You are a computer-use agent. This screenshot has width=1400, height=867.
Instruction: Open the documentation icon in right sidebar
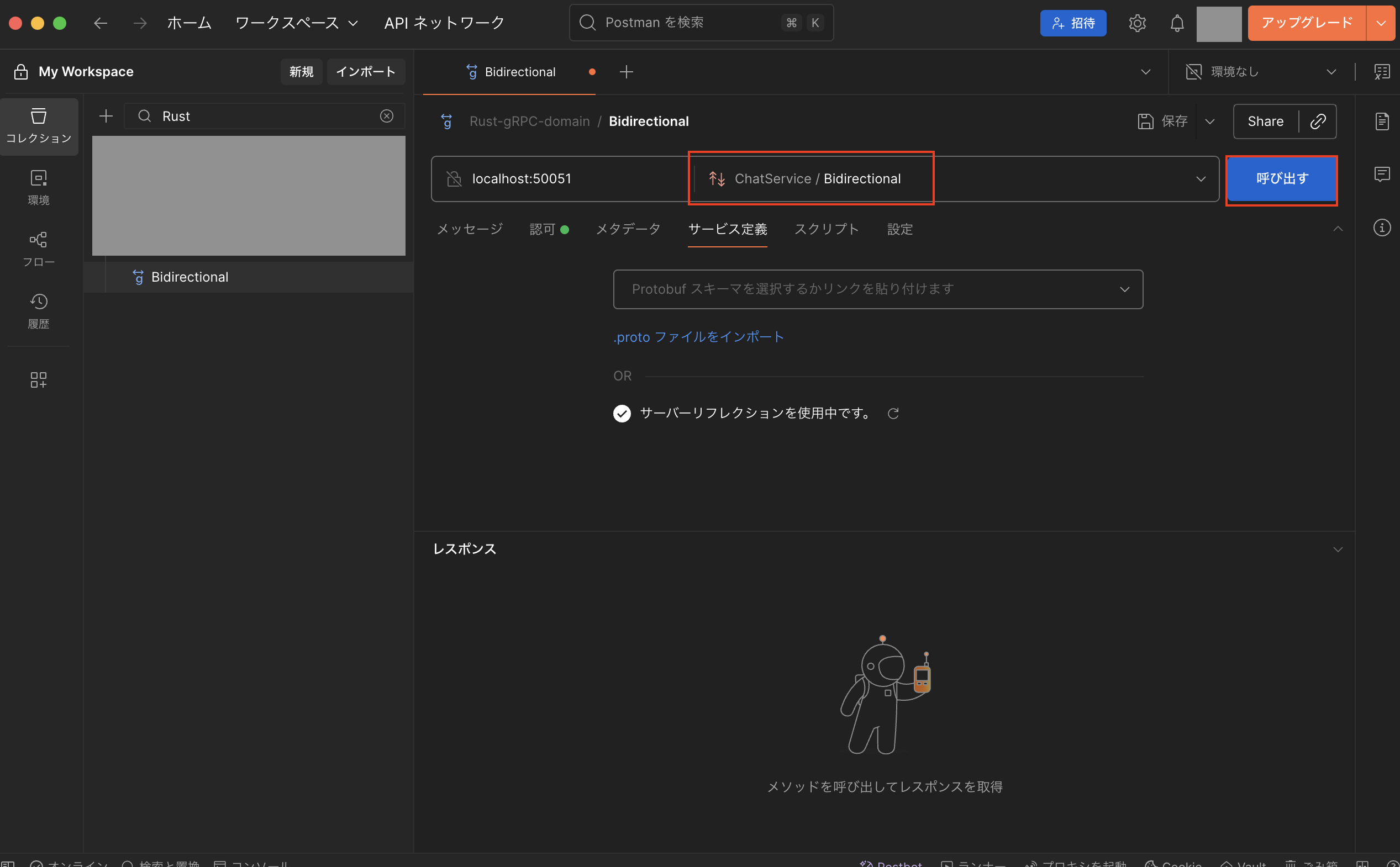pos(1382,121)
